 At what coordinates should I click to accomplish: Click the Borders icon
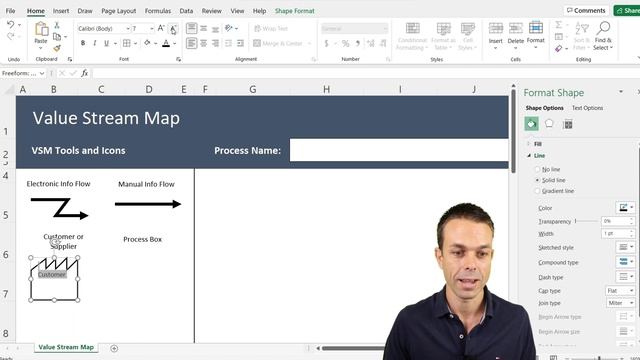(127, 43)
